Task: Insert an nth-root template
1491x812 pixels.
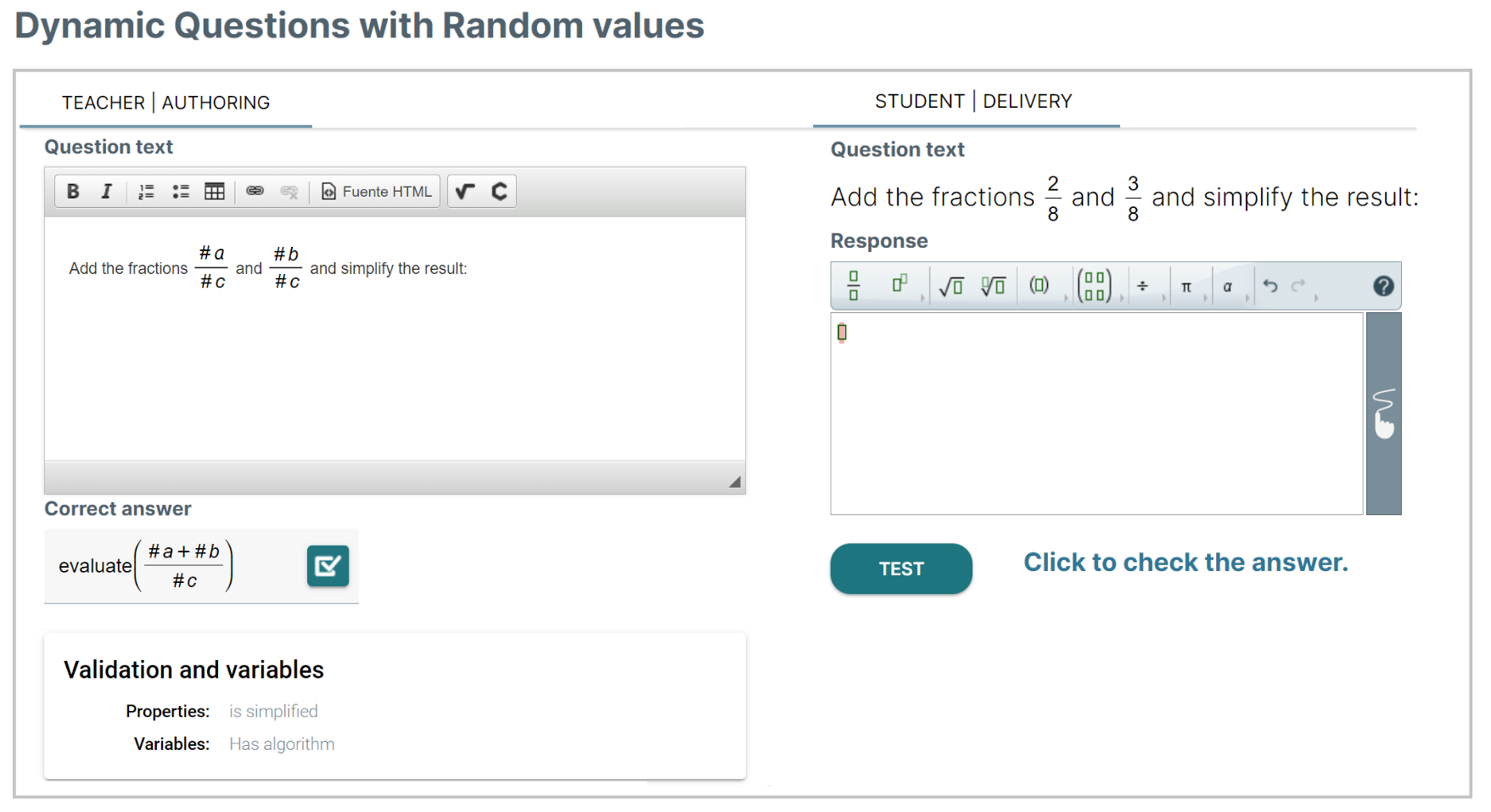Action: 993,286
